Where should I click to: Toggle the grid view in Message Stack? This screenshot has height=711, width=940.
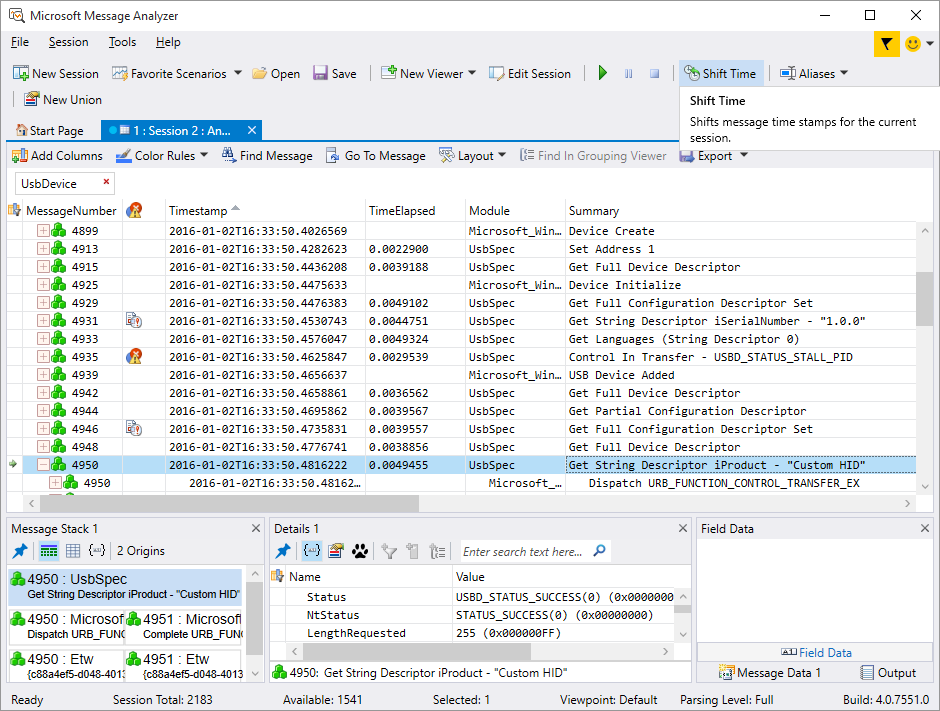pyautogui.click(x=73, y=551)
